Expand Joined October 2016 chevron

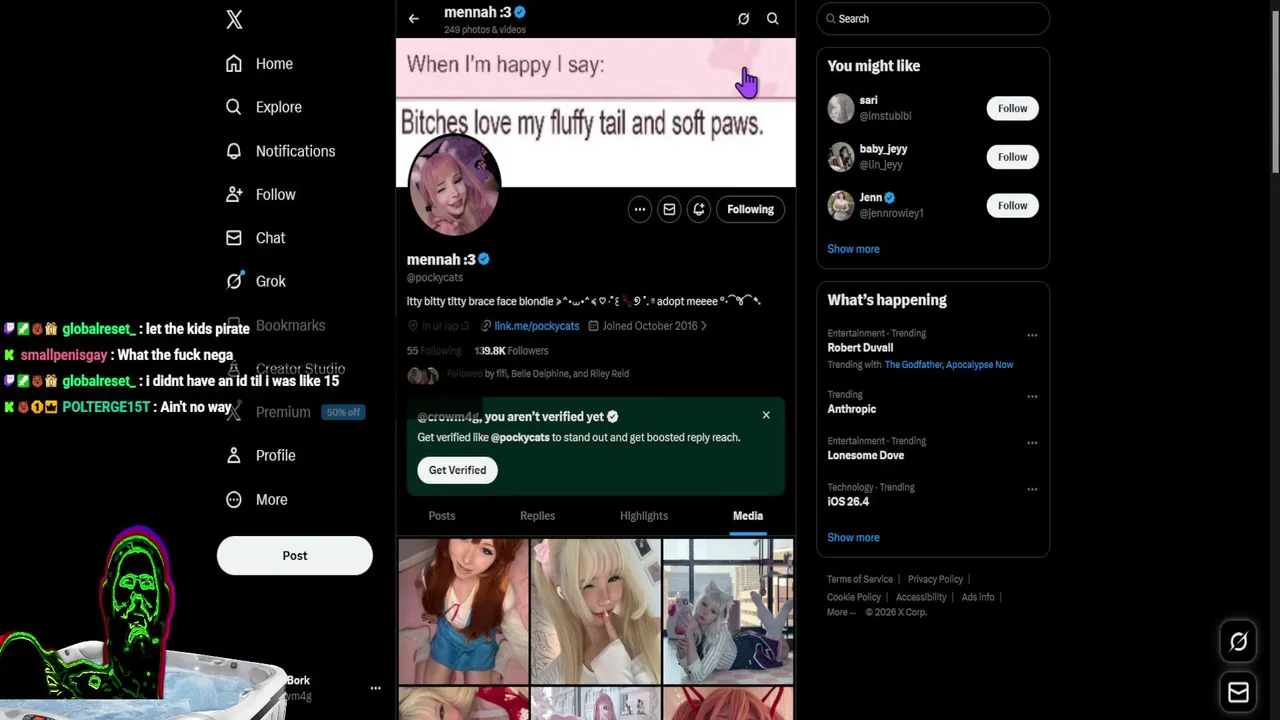703,326
